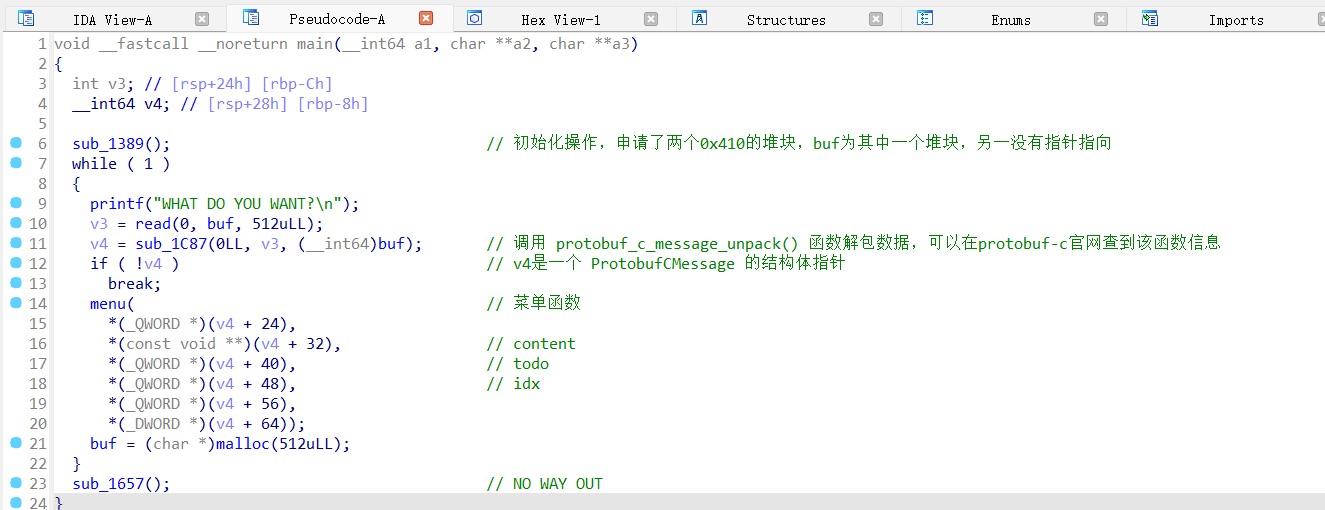Close the Pseudocode-A tab
1325x510 pixels.
pyautogui.click(x=426, y=19)
